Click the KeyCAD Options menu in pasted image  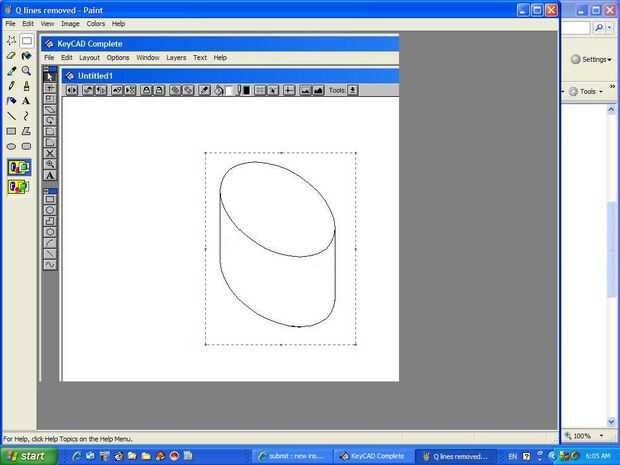coord(118,58)
